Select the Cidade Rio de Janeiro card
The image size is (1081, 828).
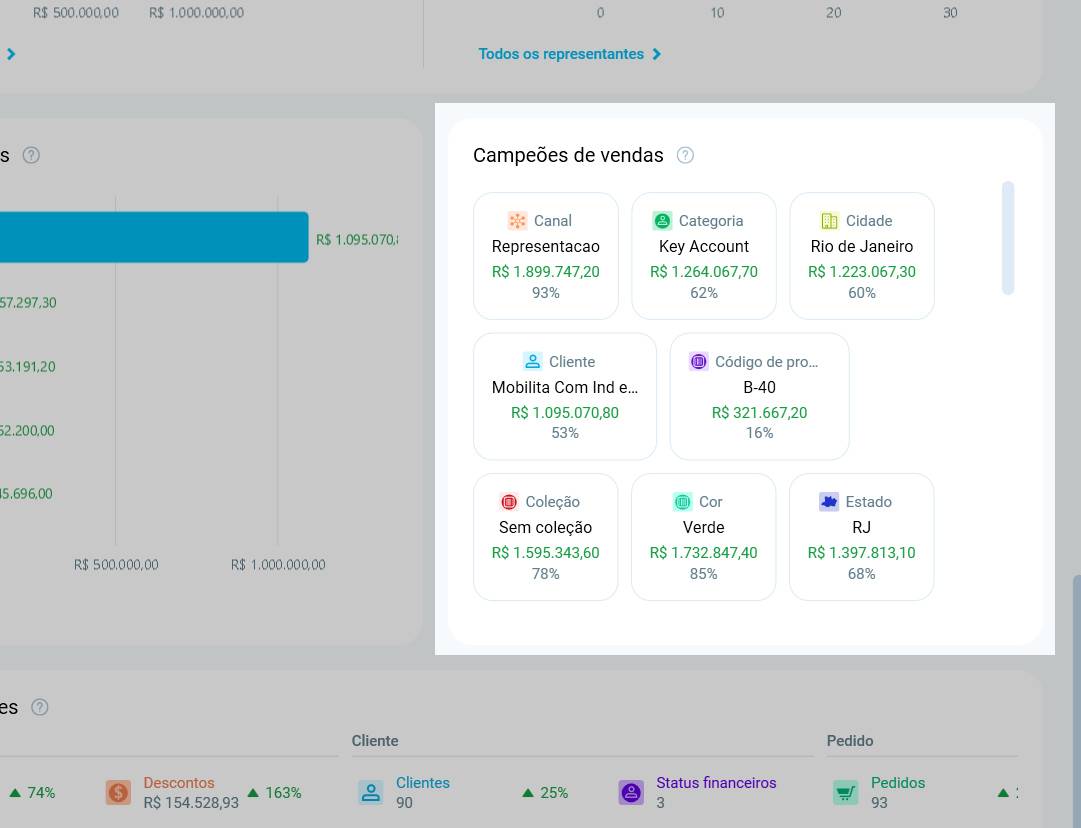862,256
